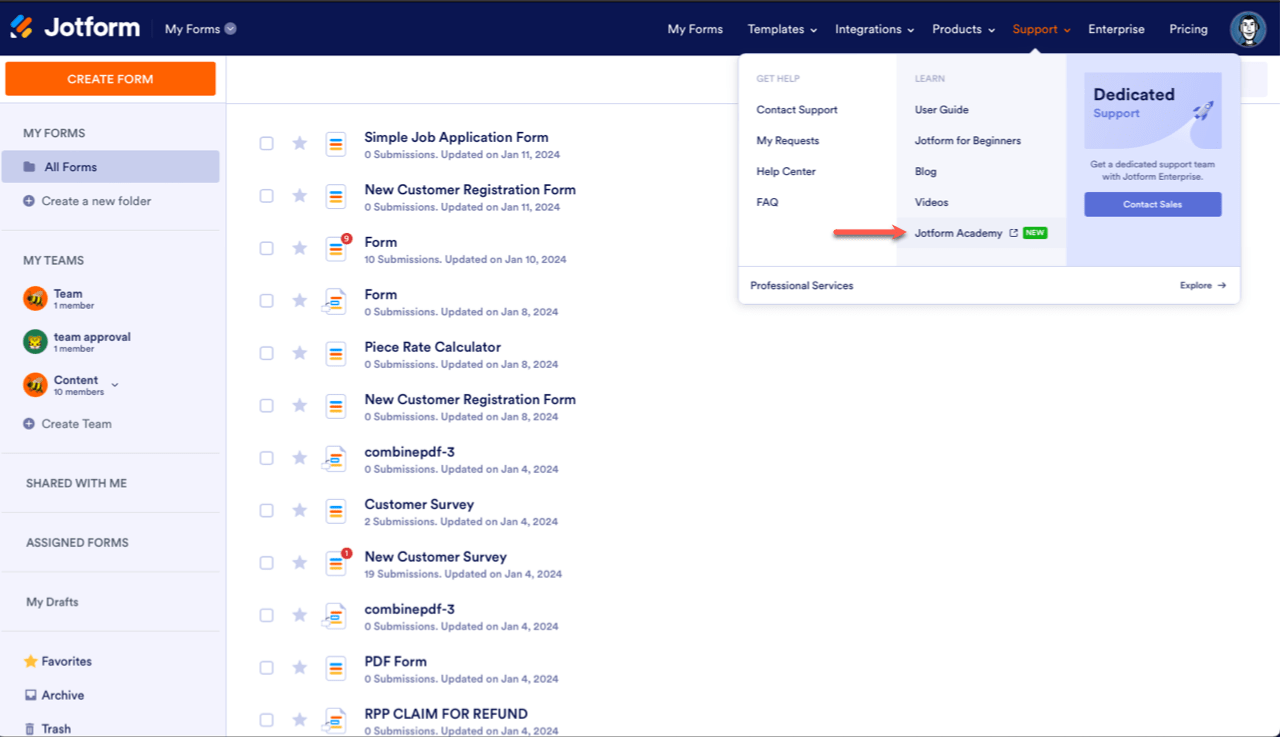Star the Simple Job Application Form

[x=299, y=143]
